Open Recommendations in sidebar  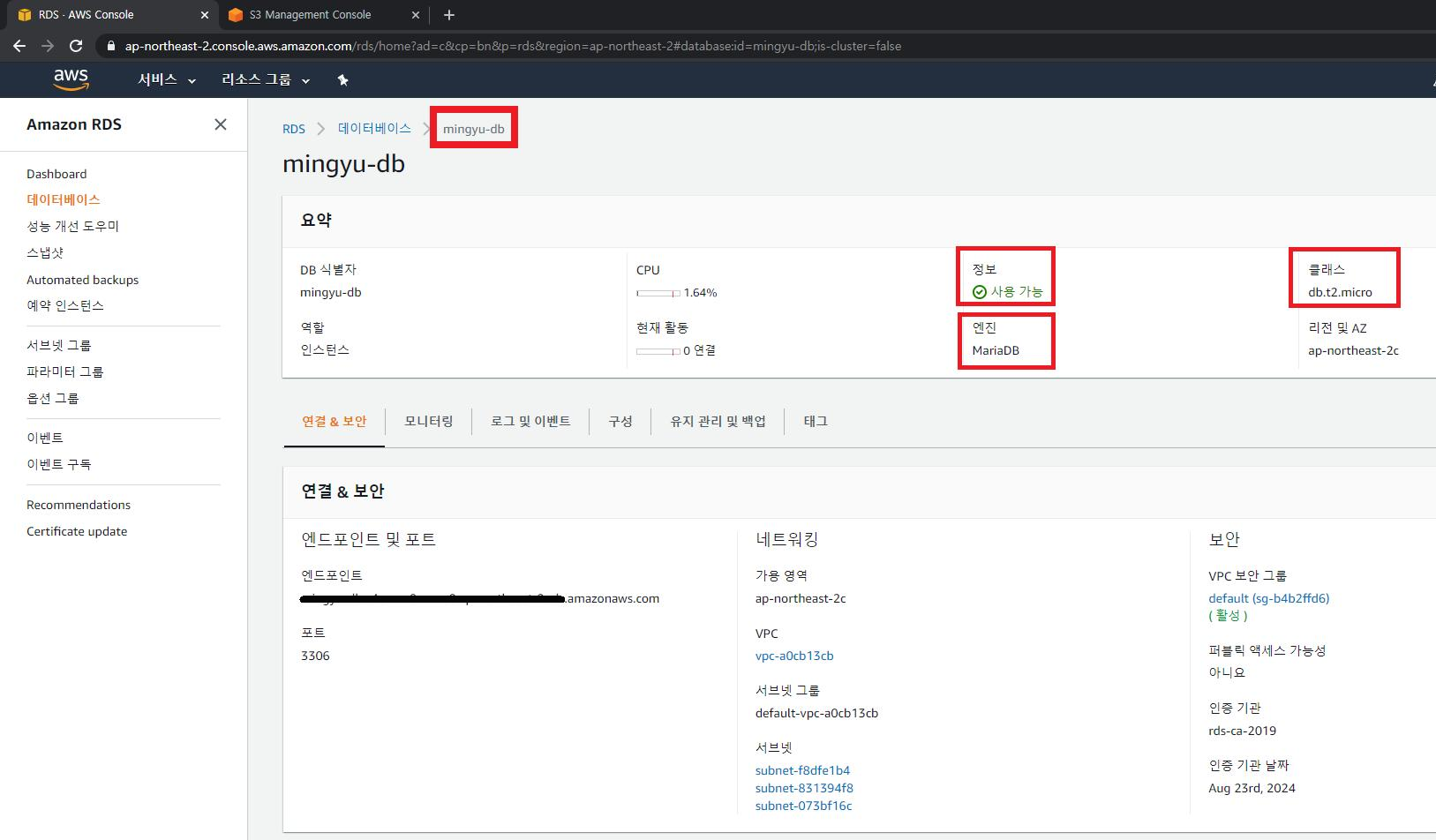tap(79, 505)
